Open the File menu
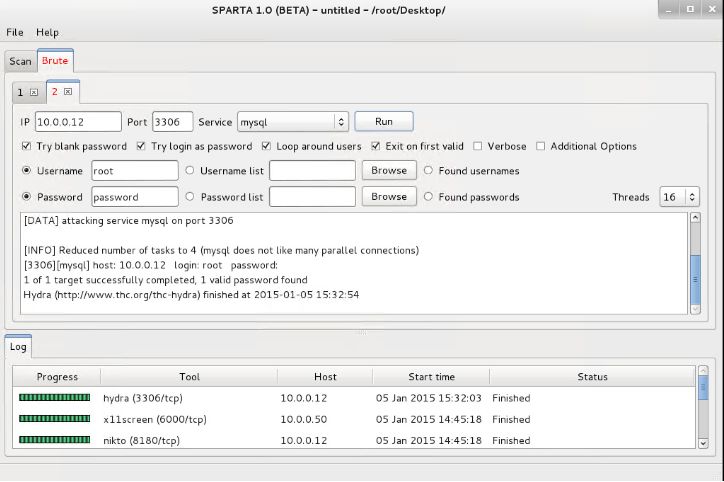The width and height of the screenshot is (724, 482). point(15,32)
